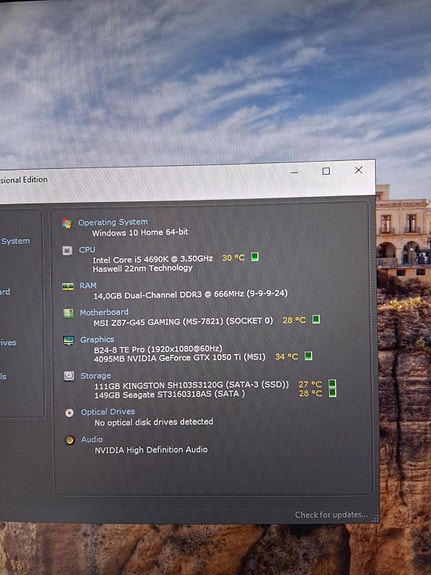Click the Graphics monitor icon
This screenshot has height=575, width=431.
69,340
